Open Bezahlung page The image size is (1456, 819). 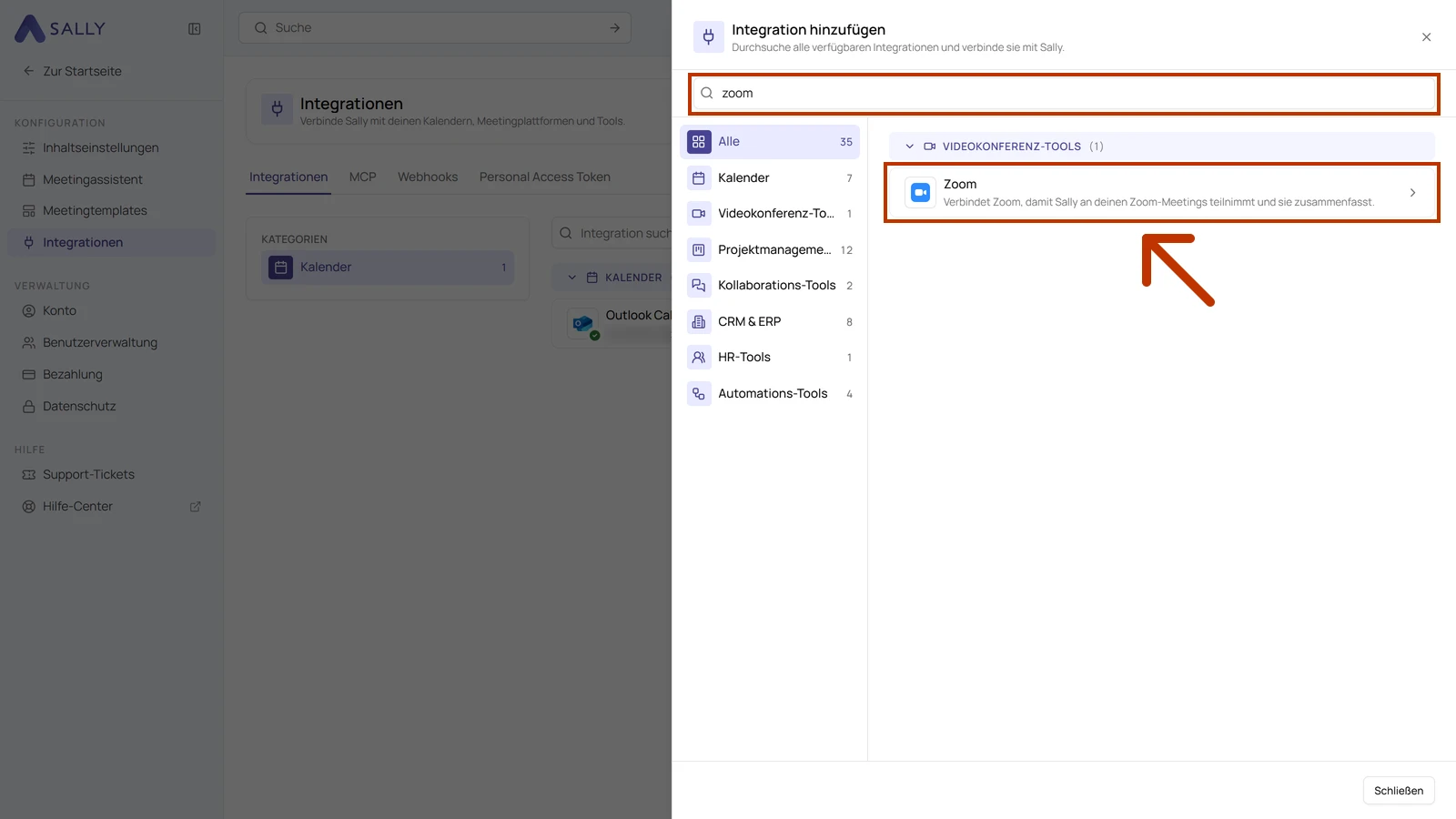tap(111, 375)
